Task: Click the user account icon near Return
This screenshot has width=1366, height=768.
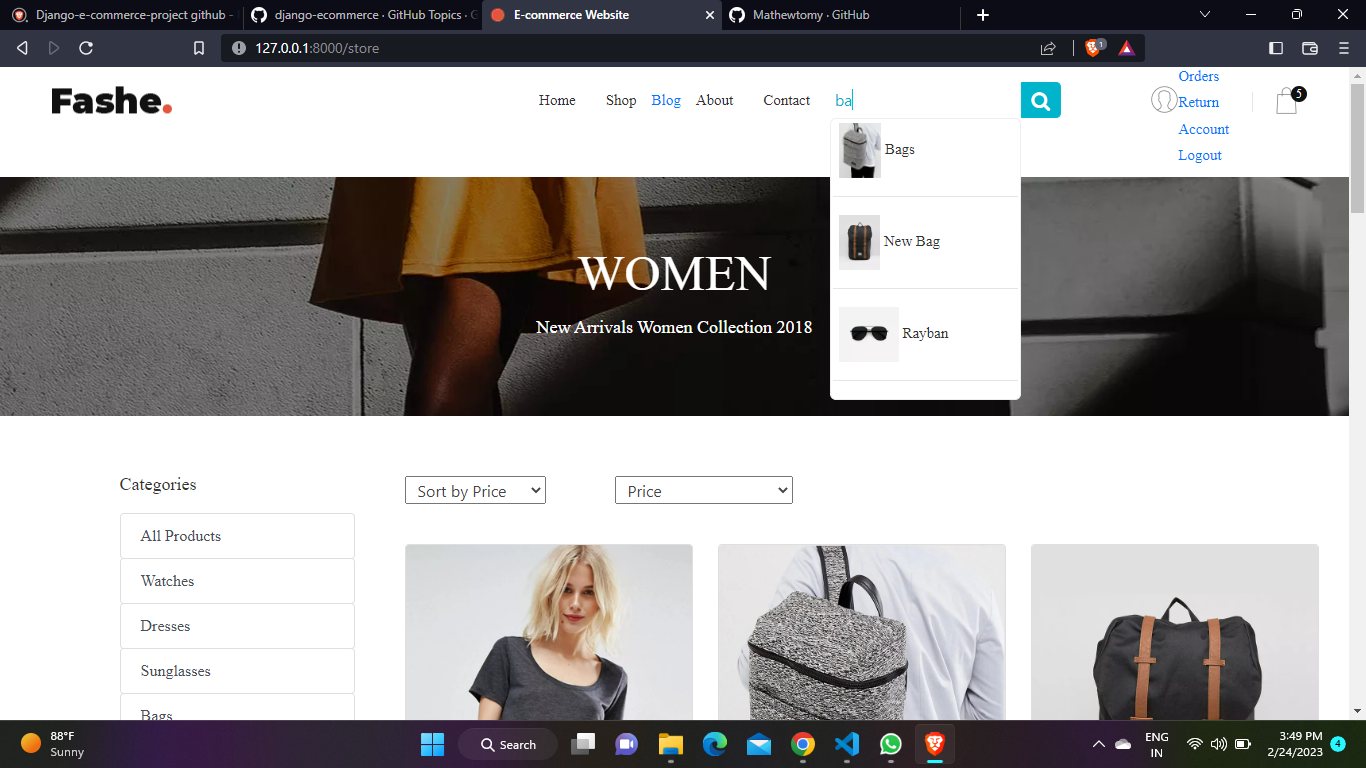Action: click(x=1164, y=100)
